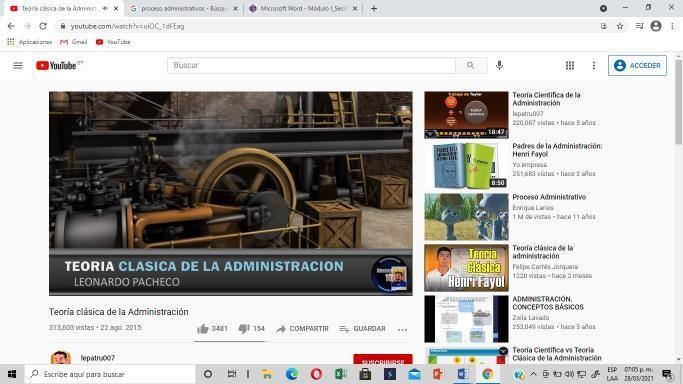This screenshot has height=384, width=683.
Task: Focus the Buscar search field
Action: 311,65
